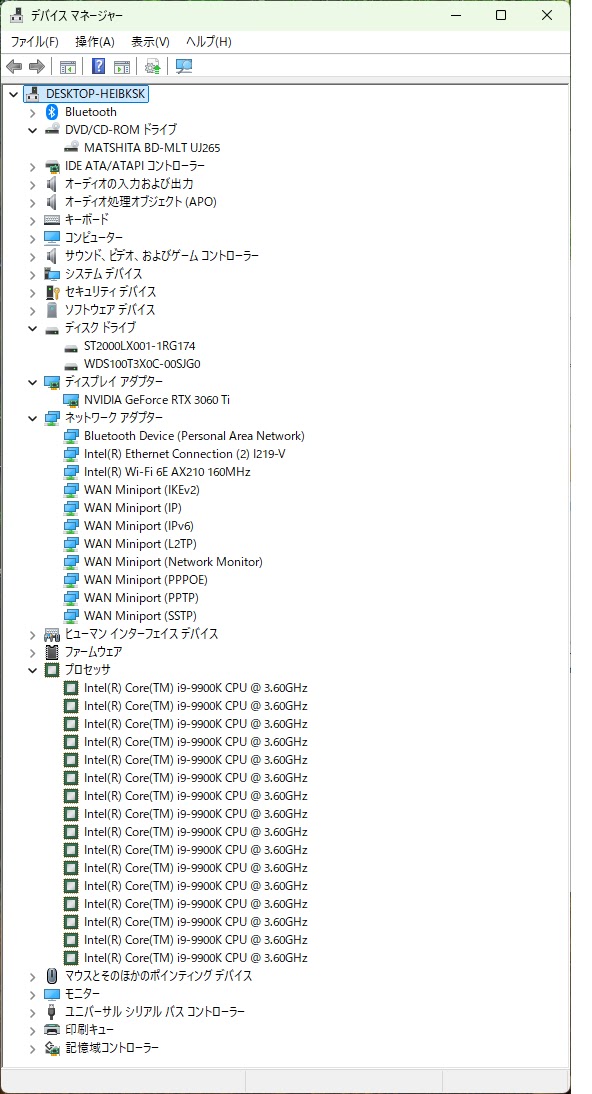Image resolution: width=592 pixels, height=1094 pixels.
Task: Select サウンド、ビデオ、およびゲーム コントローラー label
Action: (x=162, y=256)
